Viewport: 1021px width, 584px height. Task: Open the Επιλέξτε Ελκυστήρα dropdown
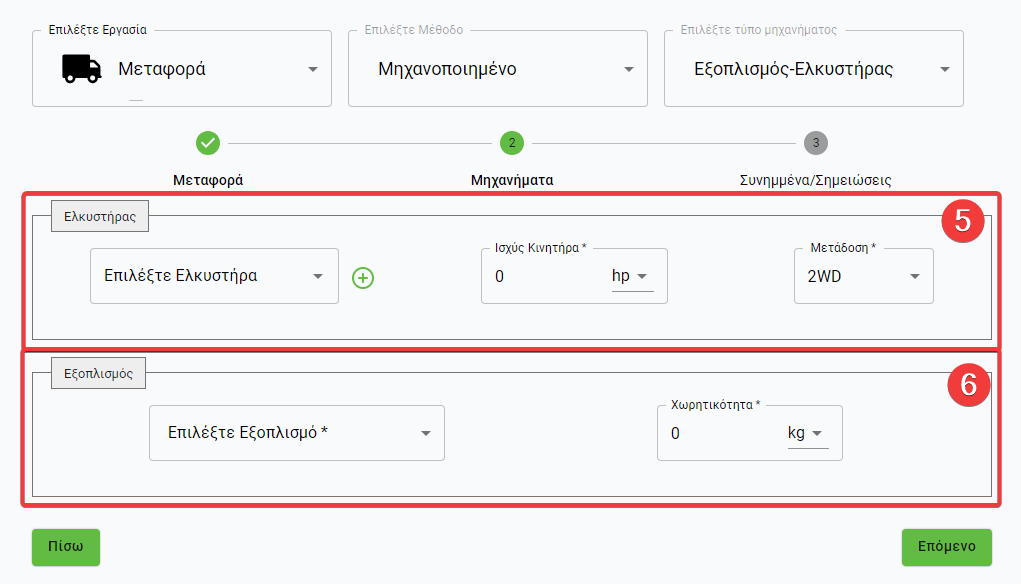(x=214, y=276)
